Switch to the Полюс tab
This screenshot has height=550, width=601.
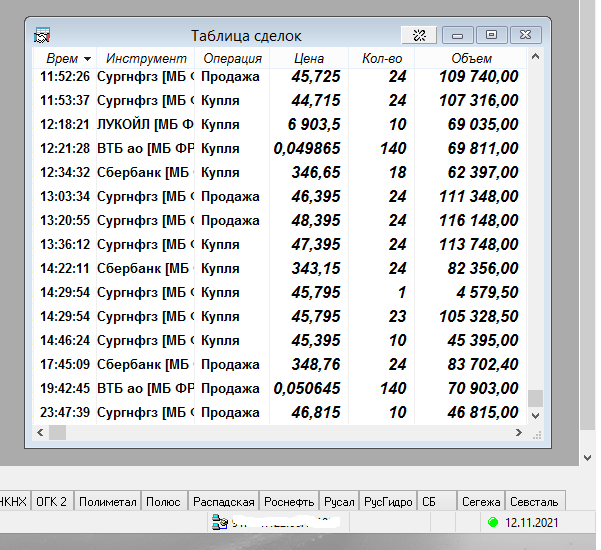164,501
